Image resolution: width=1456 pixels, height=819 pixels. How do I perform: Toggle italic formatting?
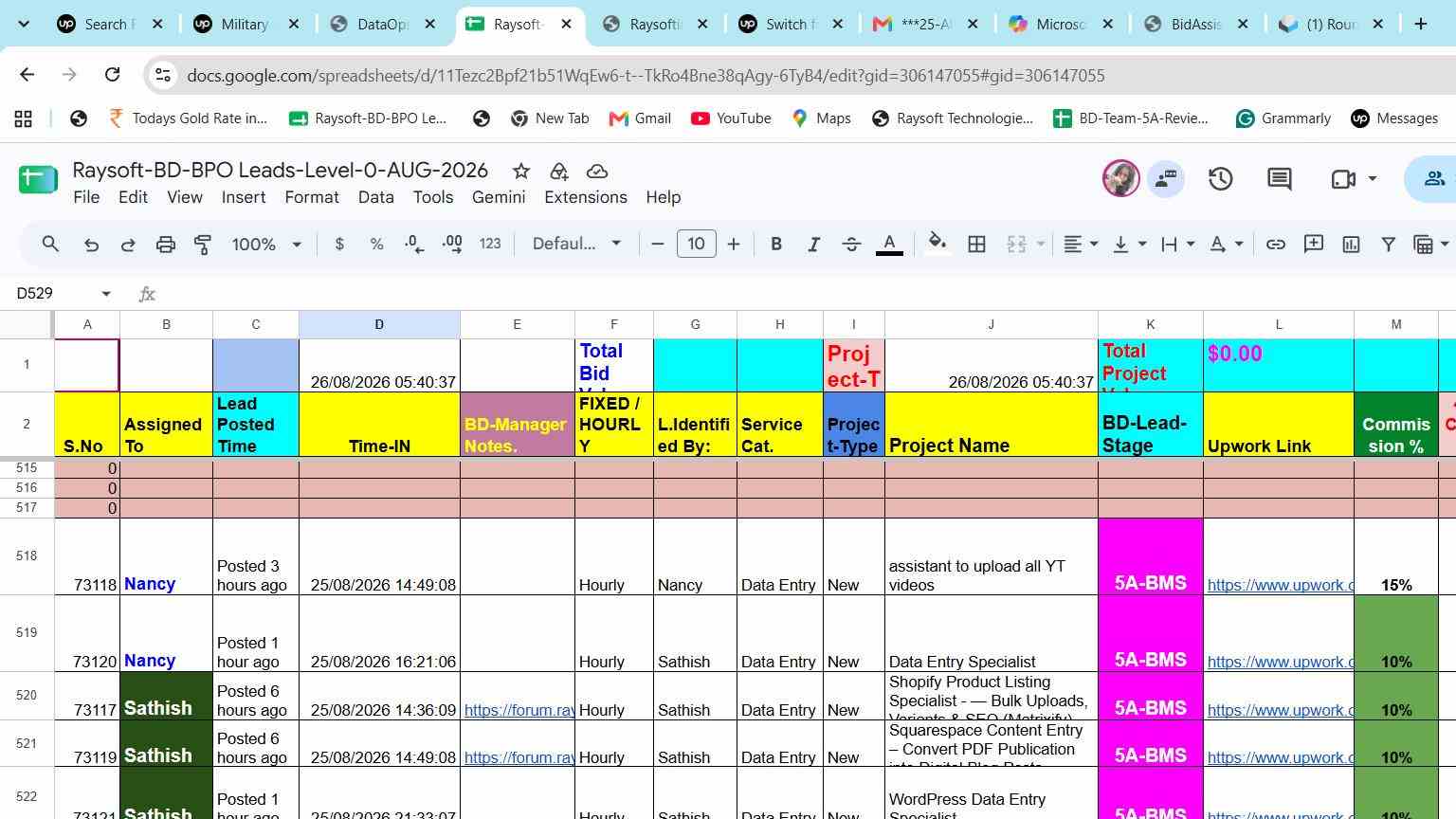(813, 245)
